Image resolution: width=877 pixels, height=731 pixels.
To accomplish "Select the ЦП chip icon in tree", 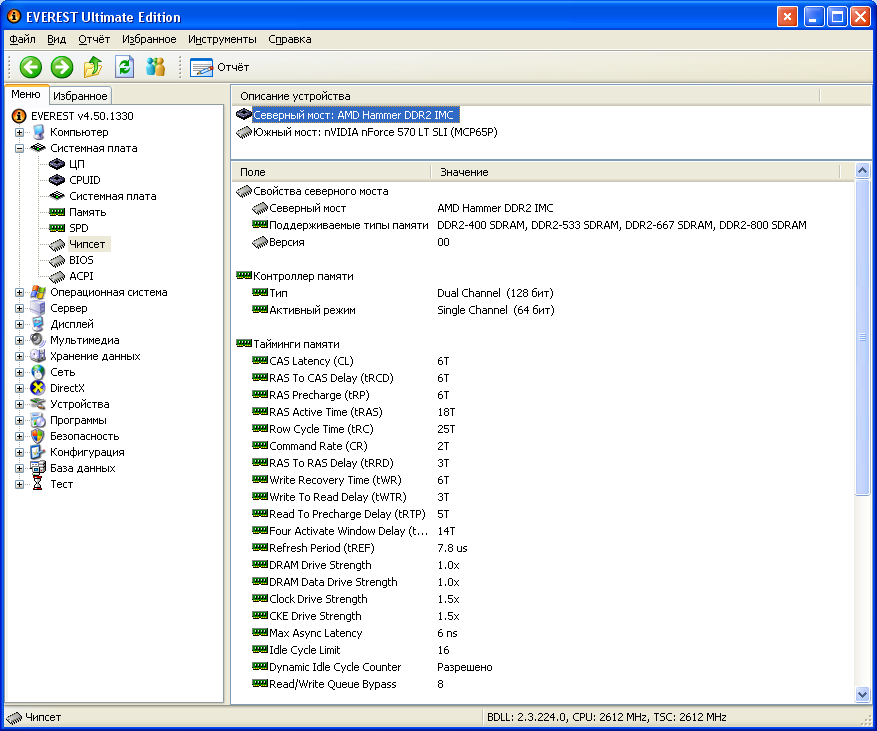I will point(57,164).
